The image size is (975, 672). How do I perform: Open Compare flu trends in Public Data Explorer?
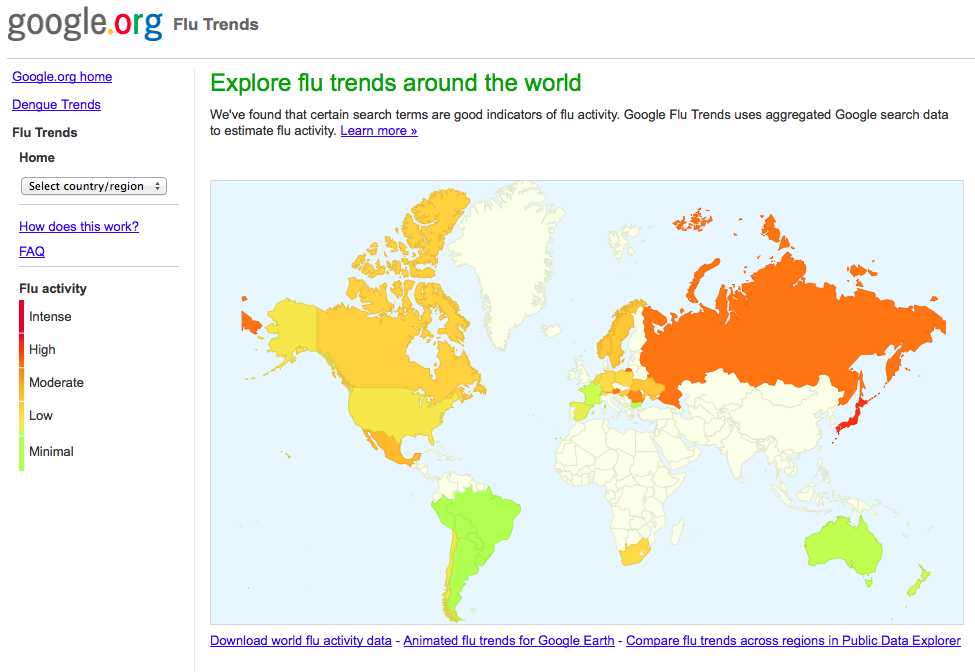point(793,640)
